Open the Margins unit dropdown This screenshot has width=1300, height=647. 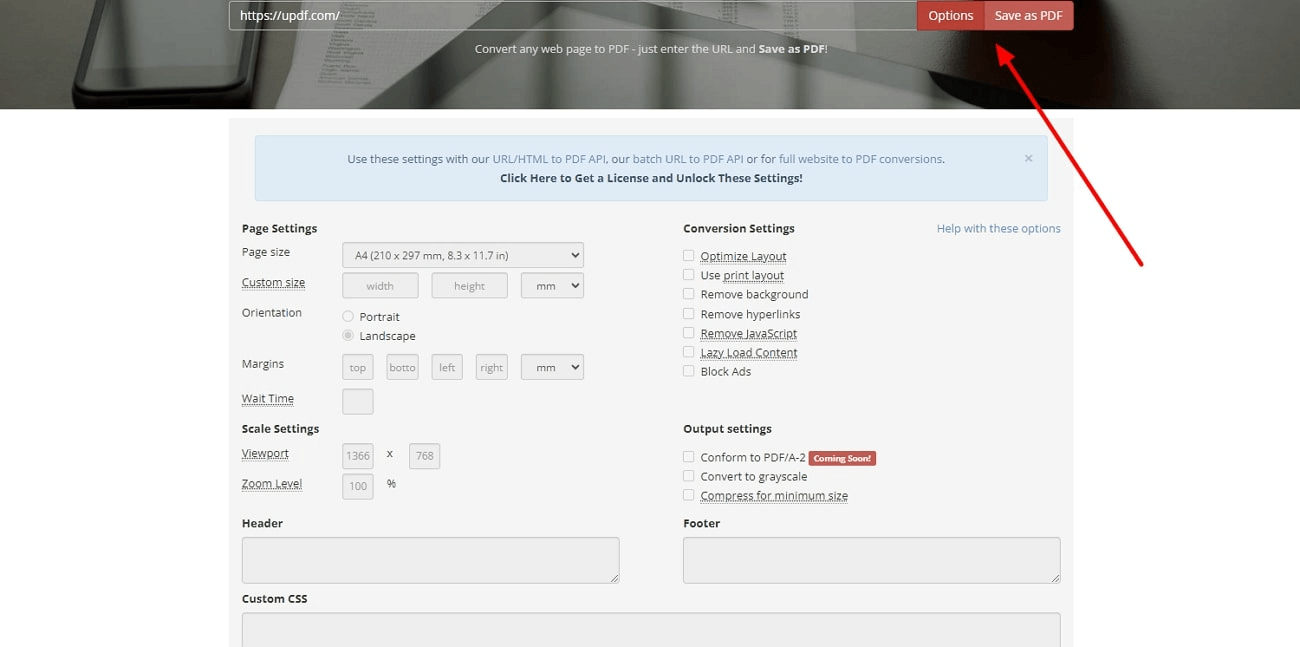[x=552, y=367]
